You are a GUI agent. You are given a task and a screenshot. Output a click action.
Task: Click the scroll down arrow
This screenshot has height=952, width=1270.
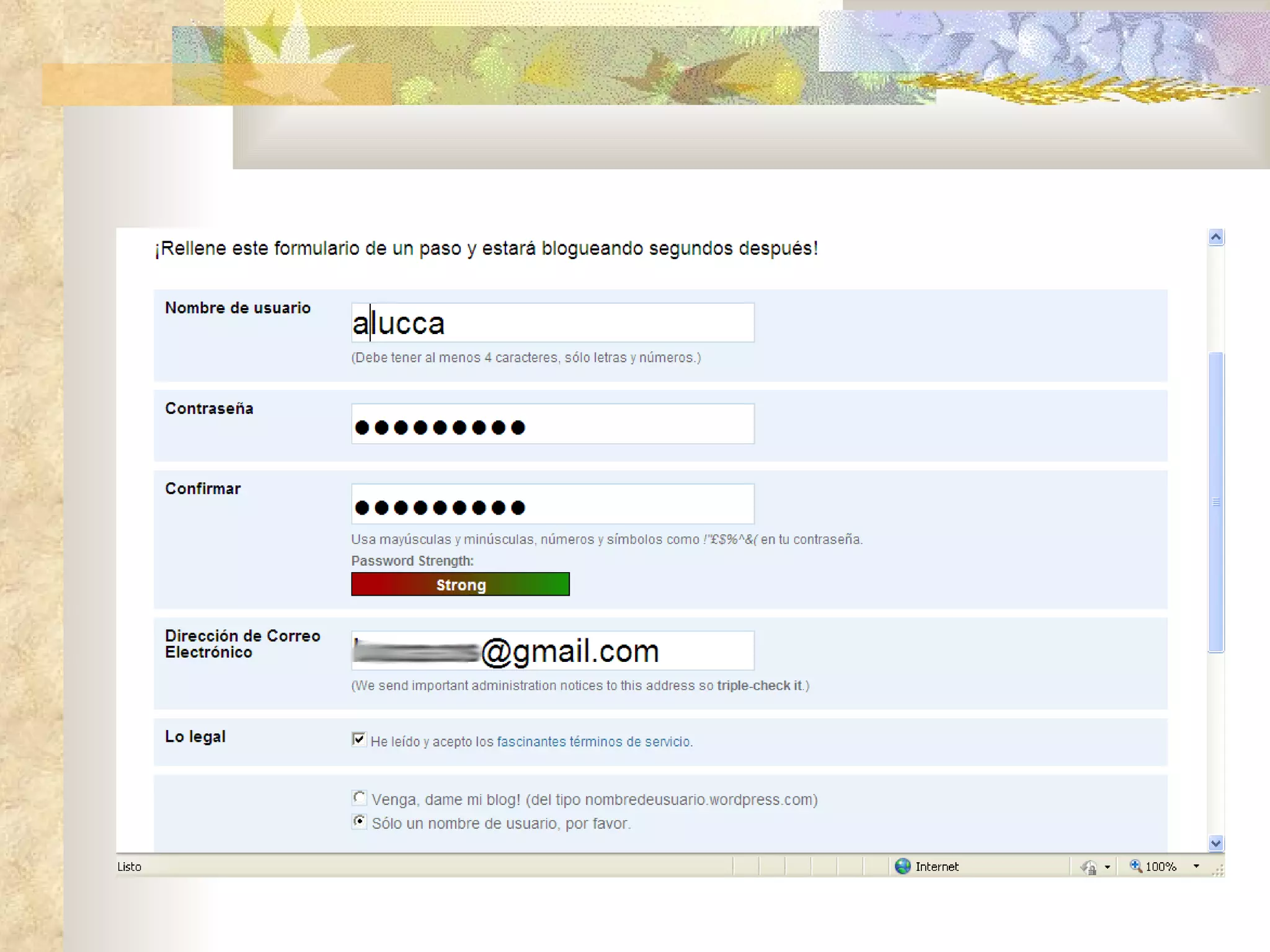coord(1216,843)
